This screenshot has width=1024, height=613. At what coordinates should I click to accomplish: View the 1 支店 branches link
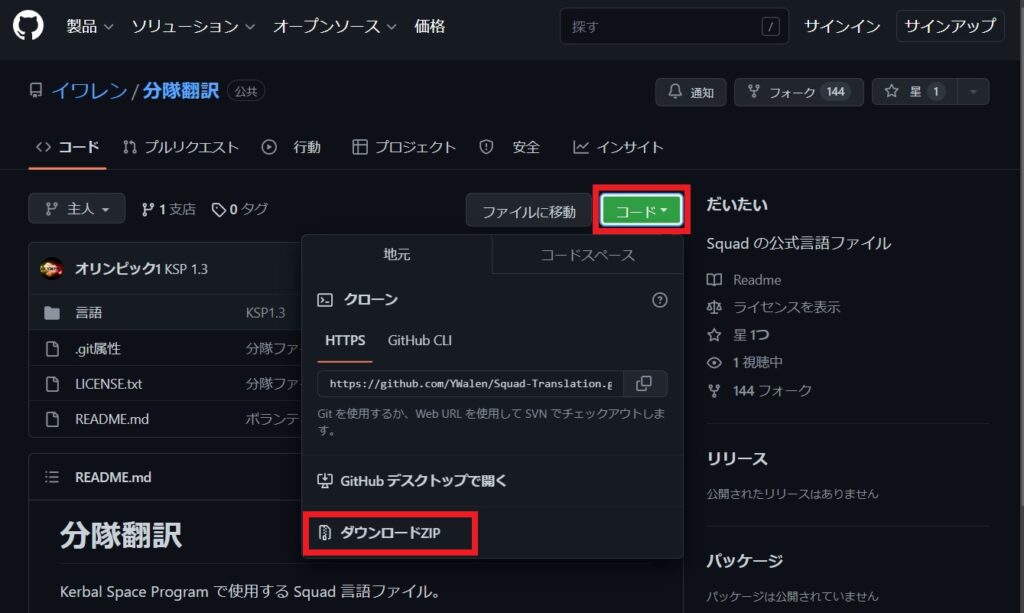pos(168,209)
